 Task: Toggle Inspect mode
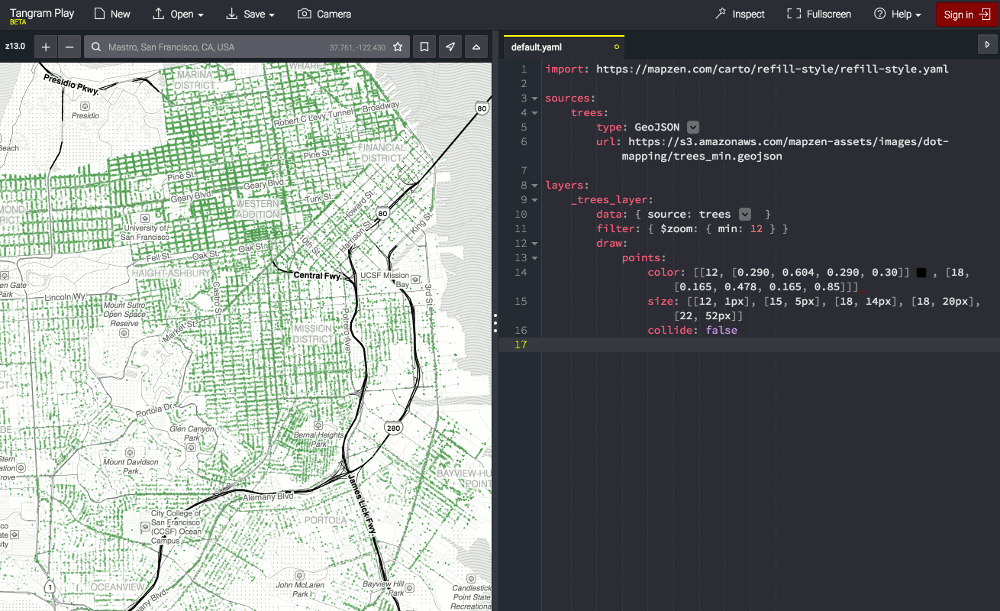(x=740, y=14)
